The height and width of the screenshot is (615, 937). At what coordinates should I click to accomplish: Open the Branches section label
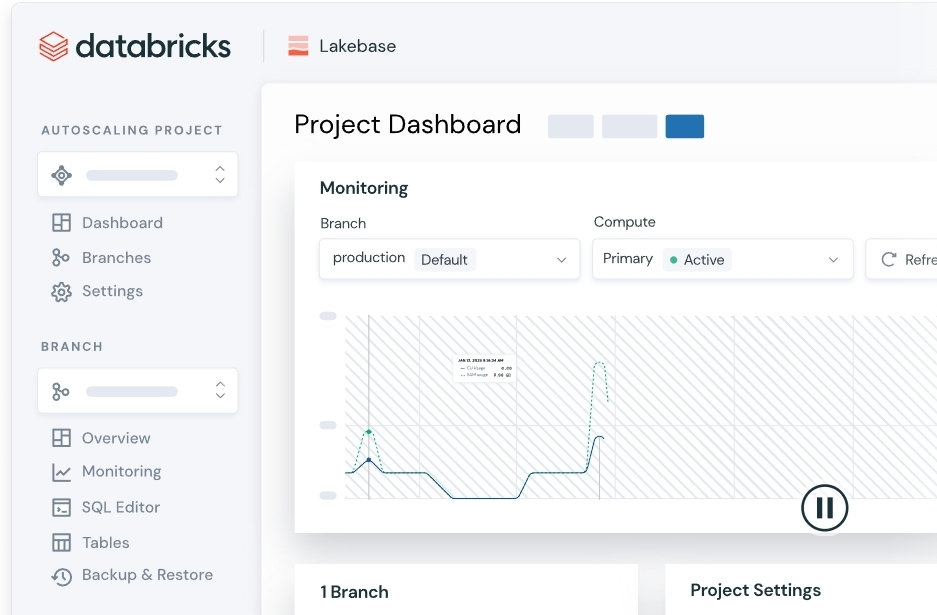pyautogui.click(x=116, y=258)
